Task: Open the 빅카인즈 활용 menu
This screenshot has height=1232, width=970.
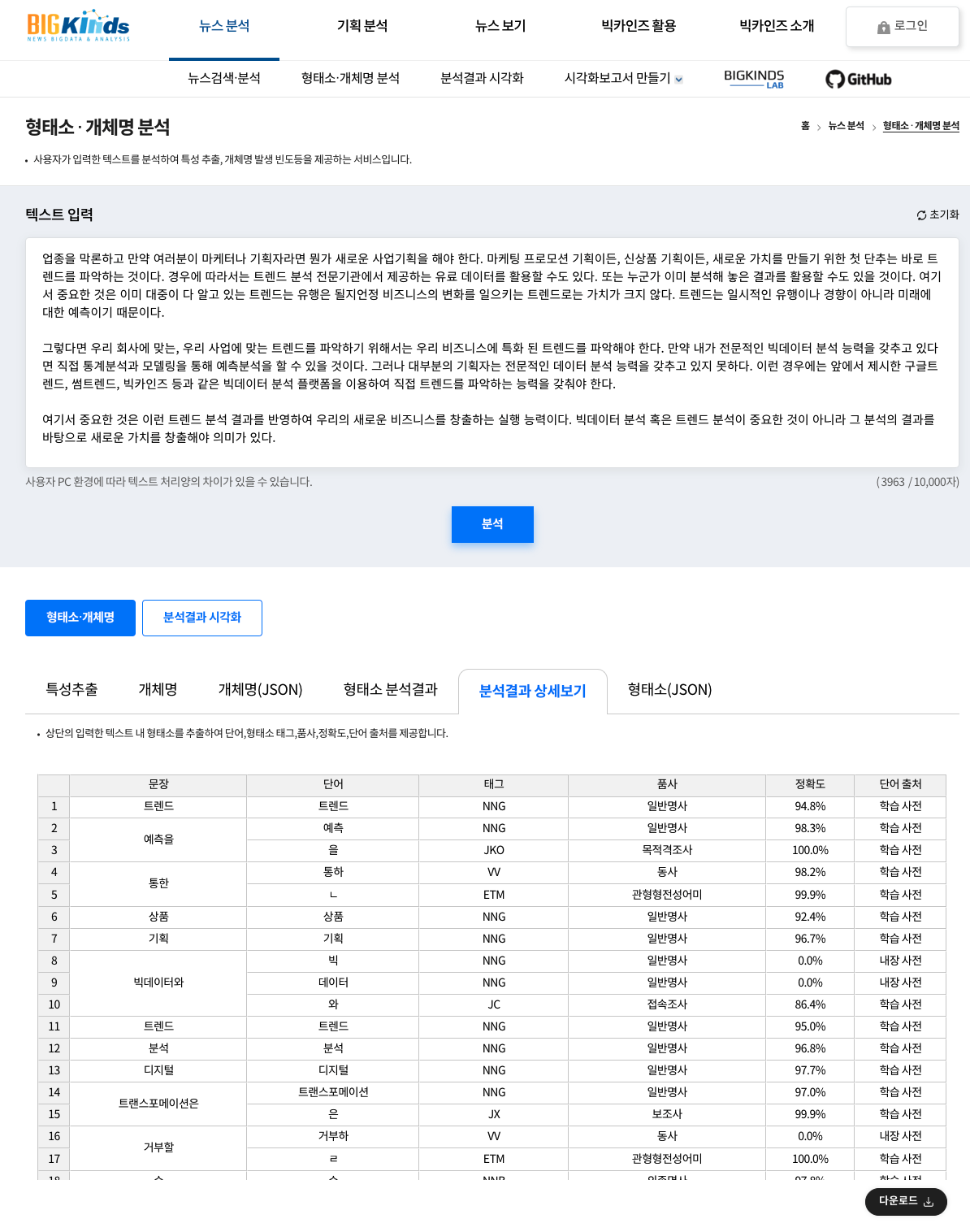Action: click(x=639, y=26)
